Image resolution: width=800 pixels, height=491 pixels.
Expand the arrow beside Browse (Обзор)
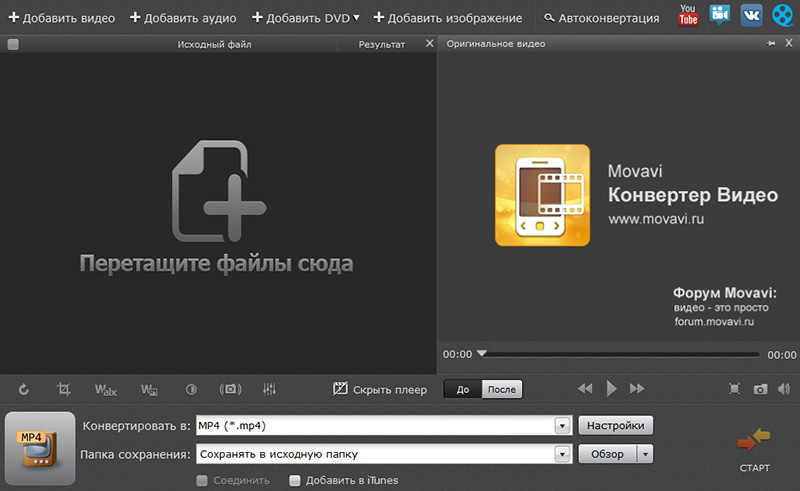645,454
